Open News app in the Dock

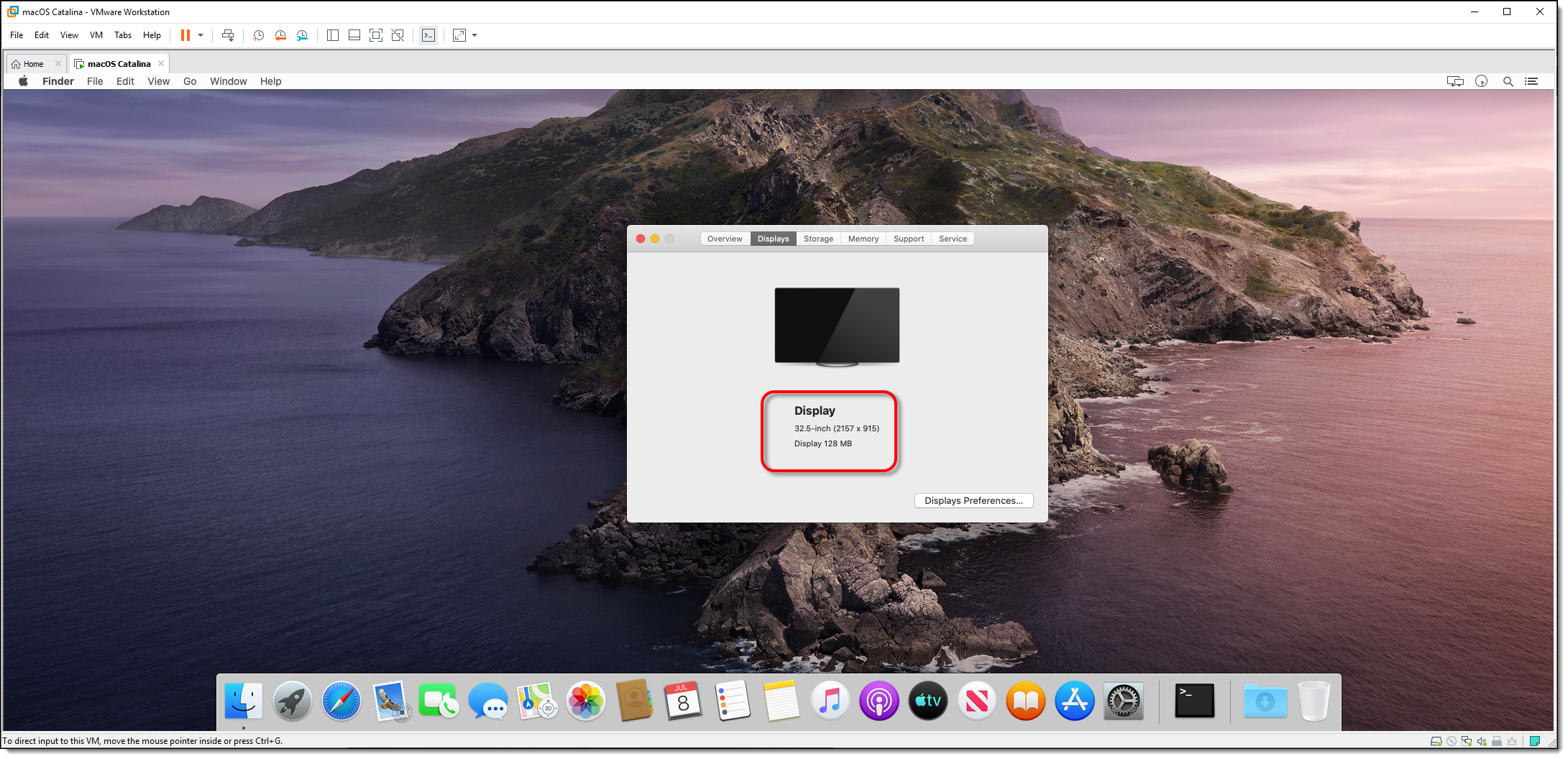pos(977,701)
